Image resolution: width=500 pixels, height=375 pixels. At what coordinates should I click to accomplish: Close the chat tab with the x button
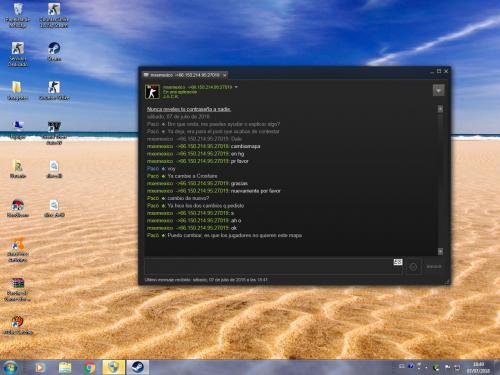(225, 75)
